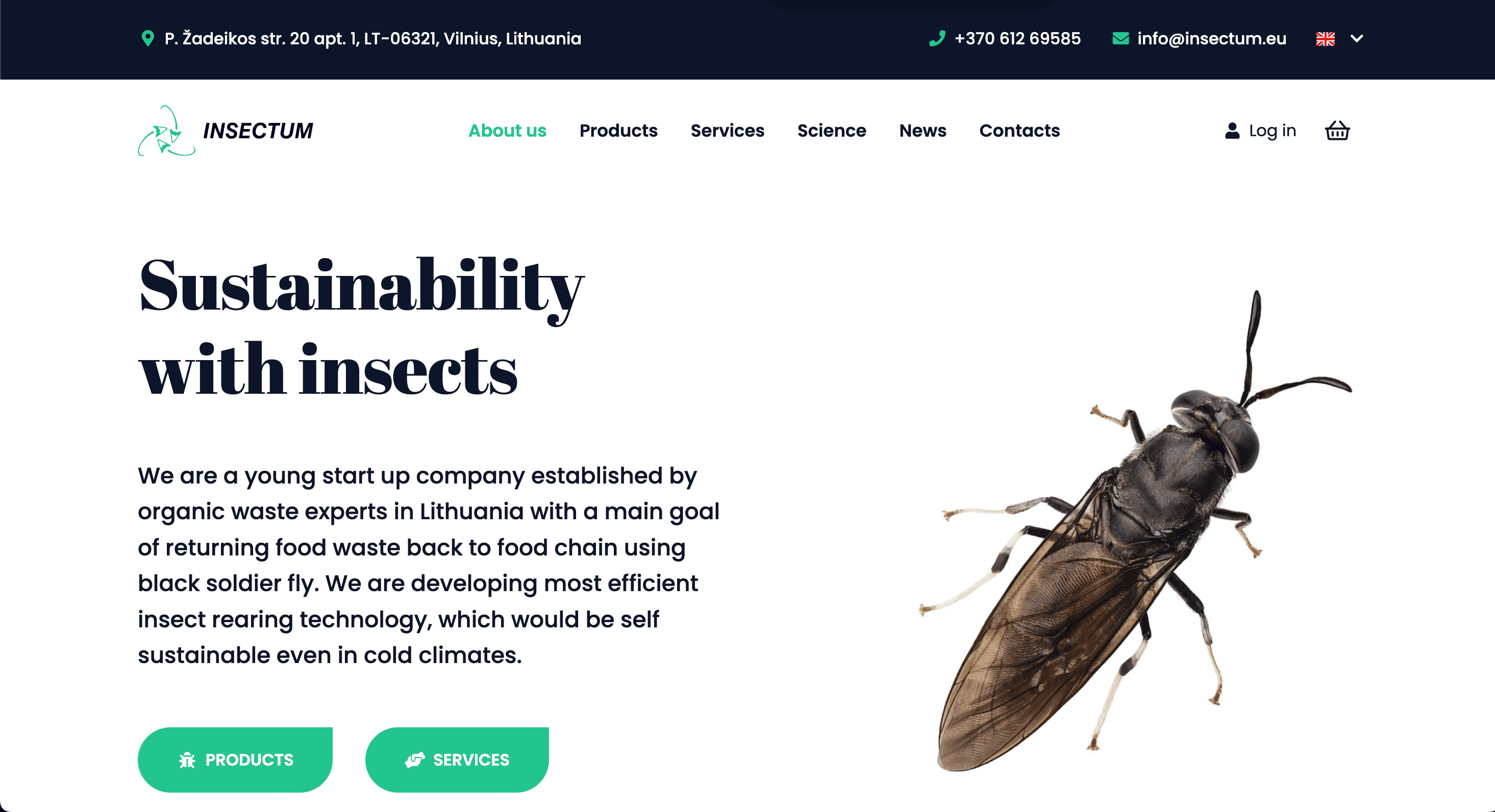This screenshot has width=1495, height=812.
Task: Click the handshake icon on Services button
Action: point(415,760)
